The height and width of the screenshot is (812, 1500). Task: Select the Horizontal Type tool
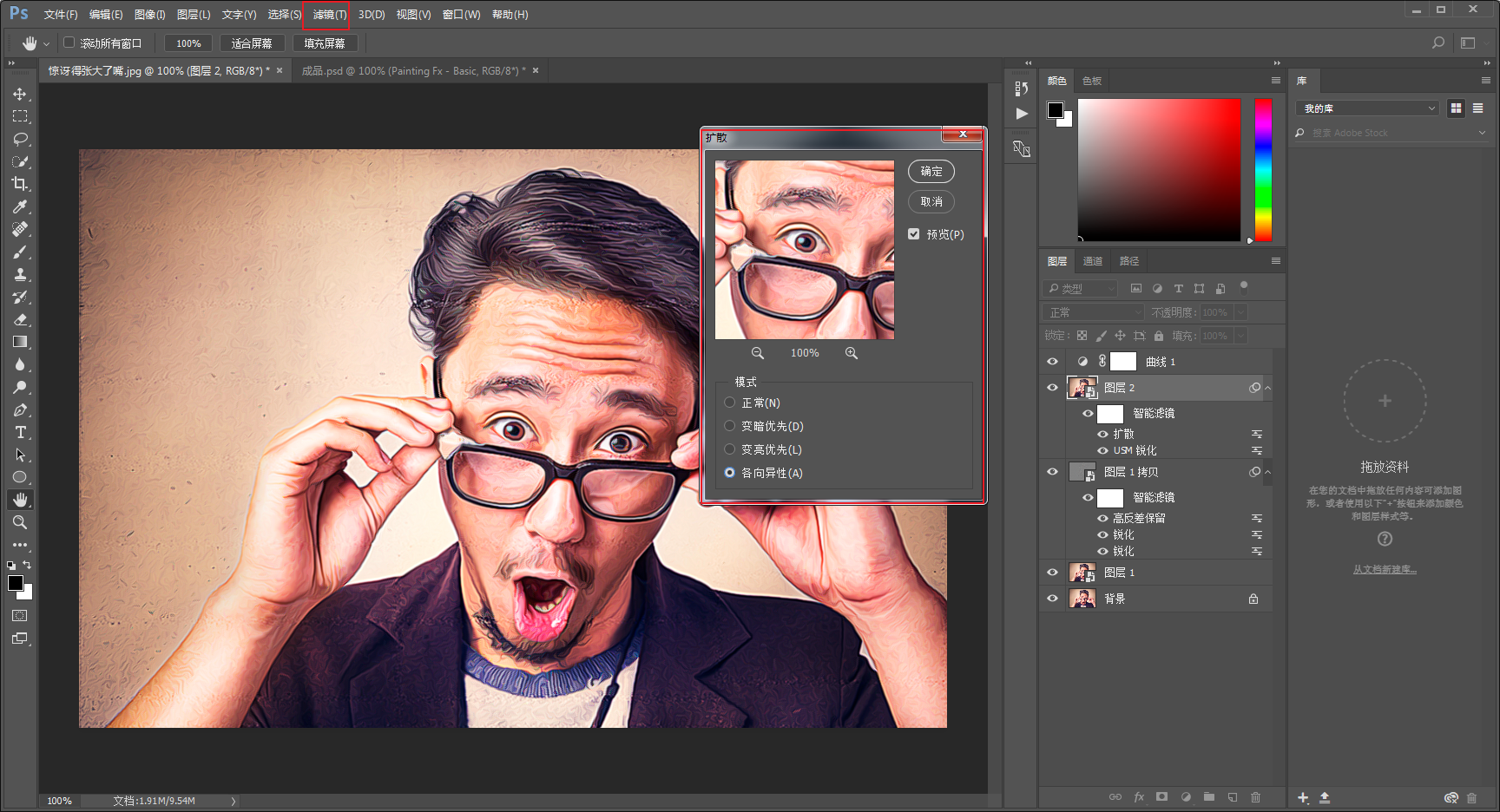[20, 432]
